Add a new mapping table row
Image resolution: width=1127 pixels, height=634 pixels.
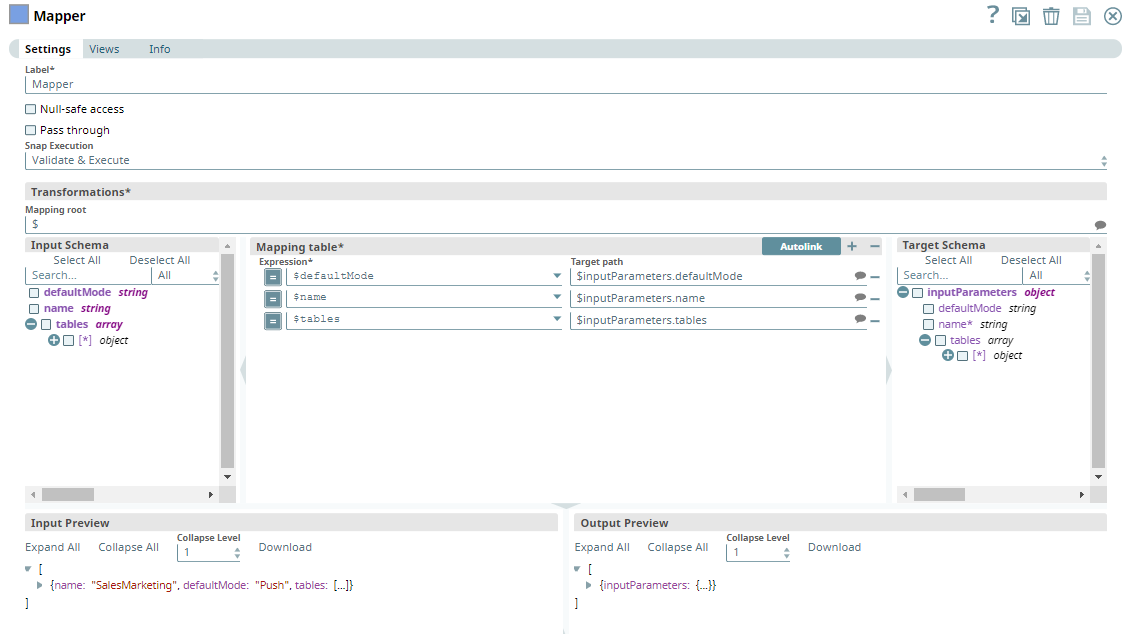click(852, 246)
